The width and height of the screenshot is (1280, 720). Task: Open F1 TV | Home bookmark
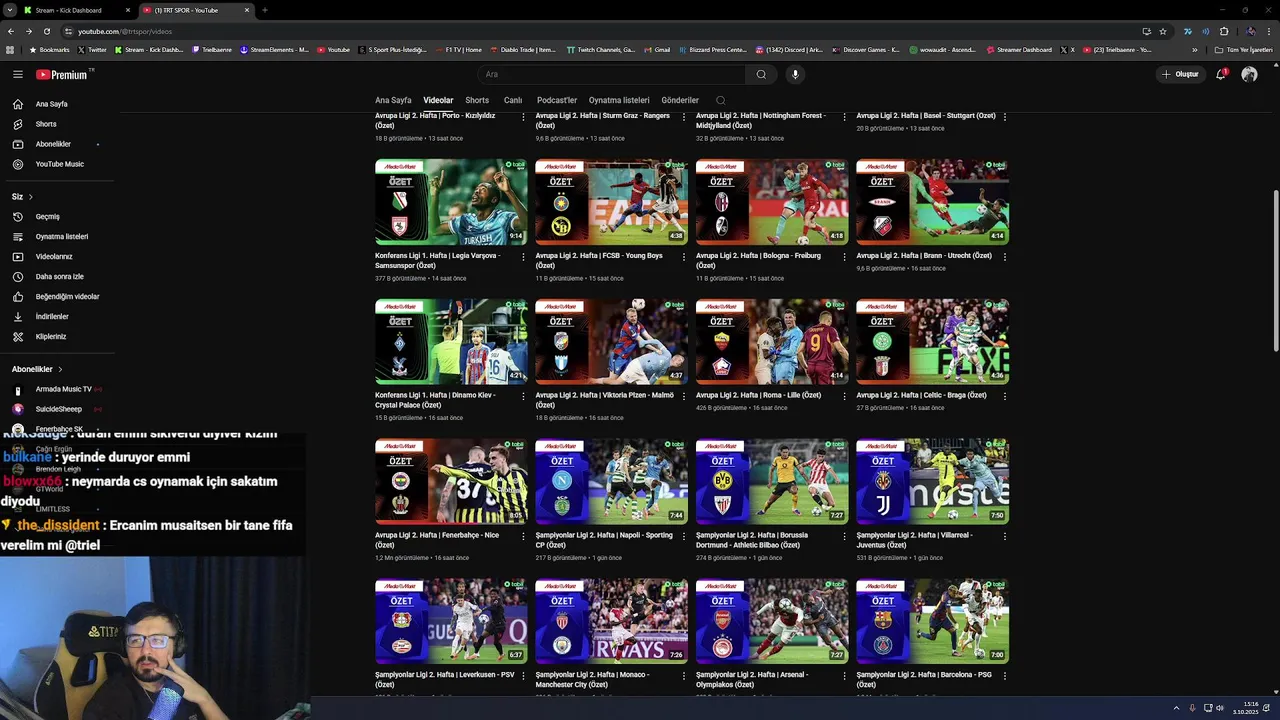[459, 49]
